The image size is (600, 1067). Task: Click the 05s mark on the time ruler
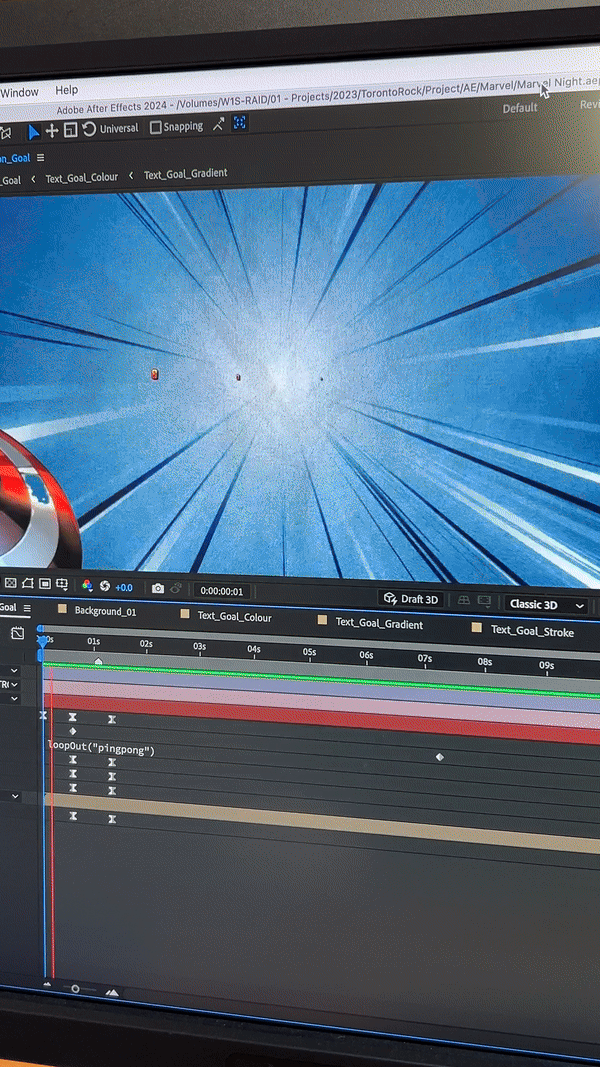click(x=309, y=651)
